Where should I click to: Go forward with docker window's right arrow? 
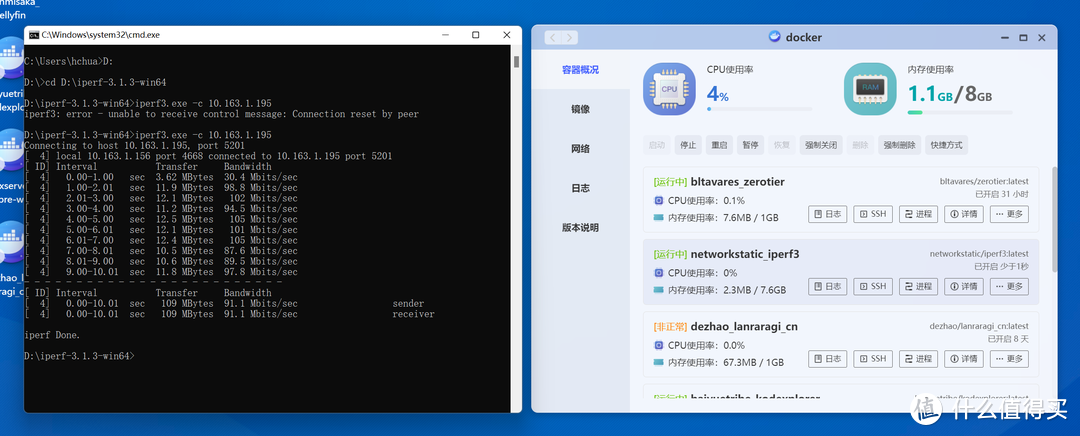570,38
